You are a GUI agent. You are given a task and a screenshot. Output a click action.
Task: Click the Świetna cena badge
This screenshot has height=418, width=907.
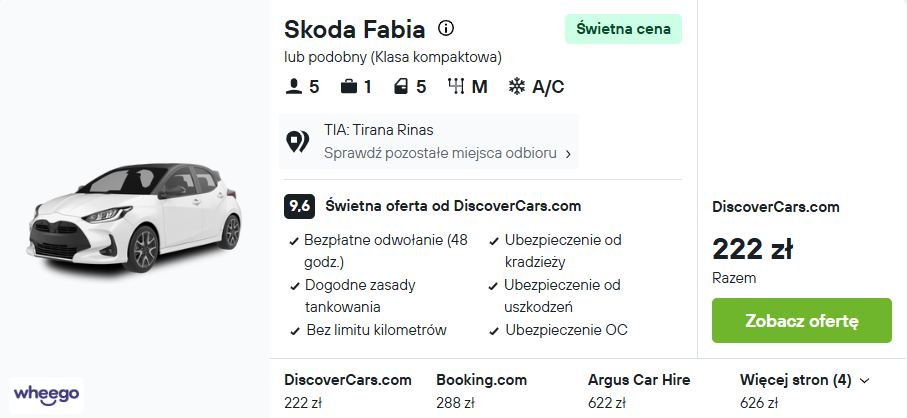pyautogui.click(x=623, y=29)
